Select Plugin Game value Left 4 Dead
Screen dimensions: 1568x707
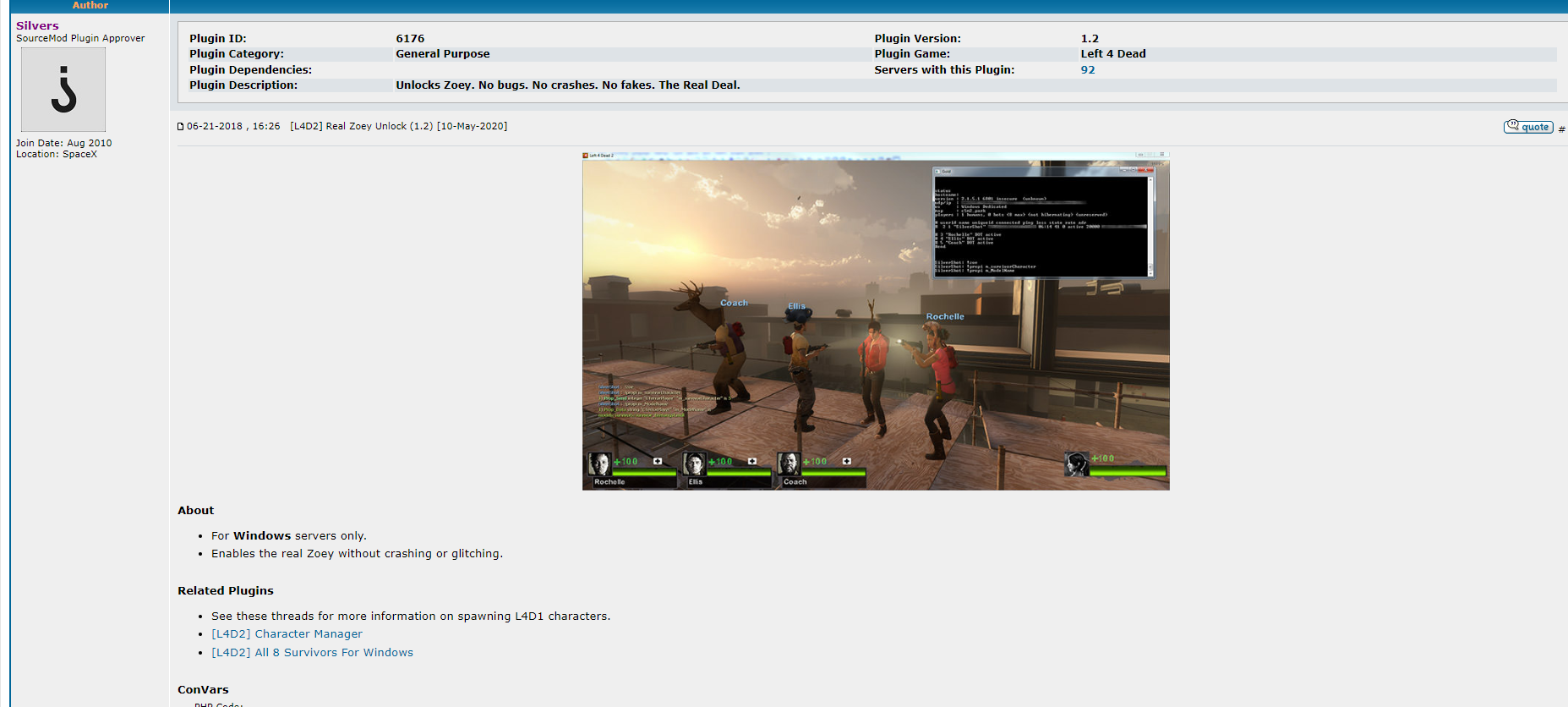[1113, 54]
